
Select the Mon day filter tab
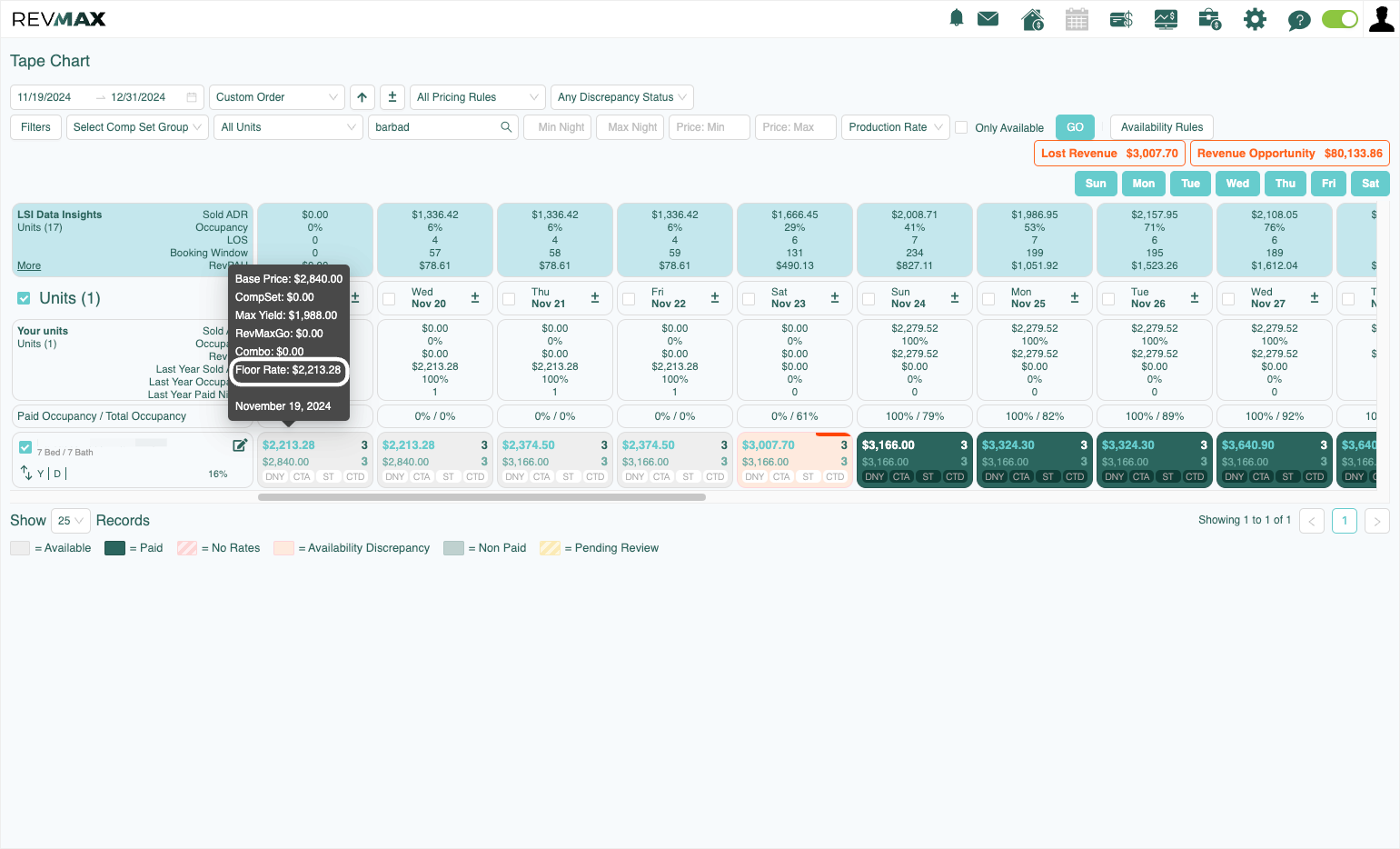coord(1143,184)
